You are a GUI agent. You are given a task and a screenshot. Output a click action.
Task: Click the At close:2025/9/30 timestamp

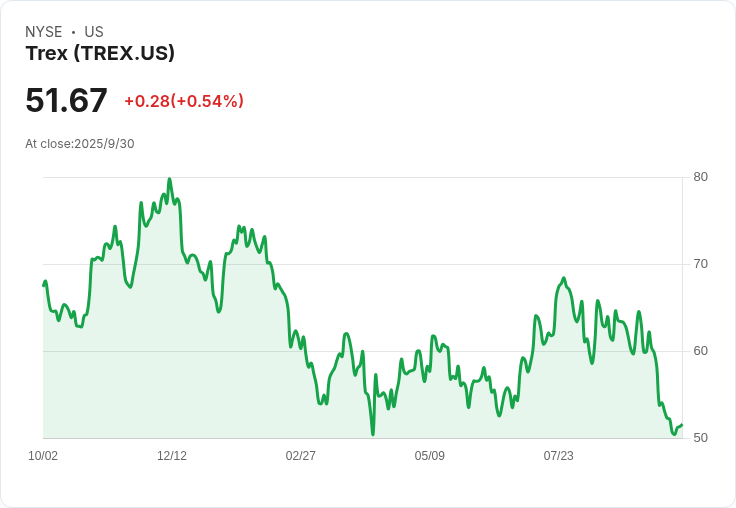80,144
